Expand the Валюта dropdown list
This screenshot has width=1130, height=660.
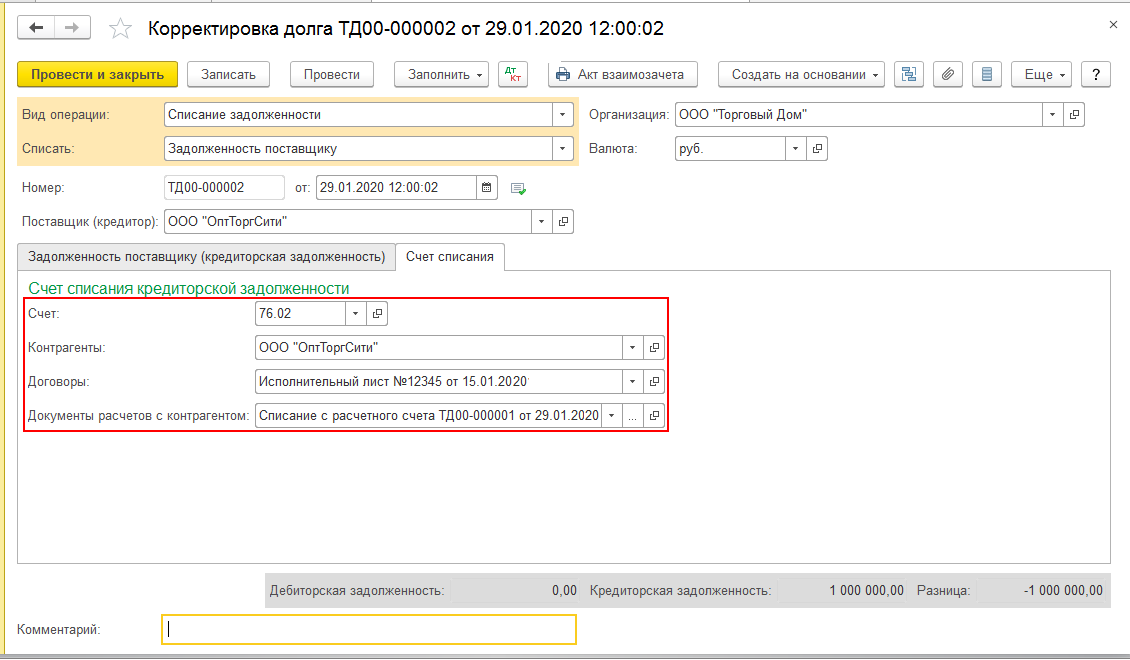pyautogui.click(x=795, y=149)
